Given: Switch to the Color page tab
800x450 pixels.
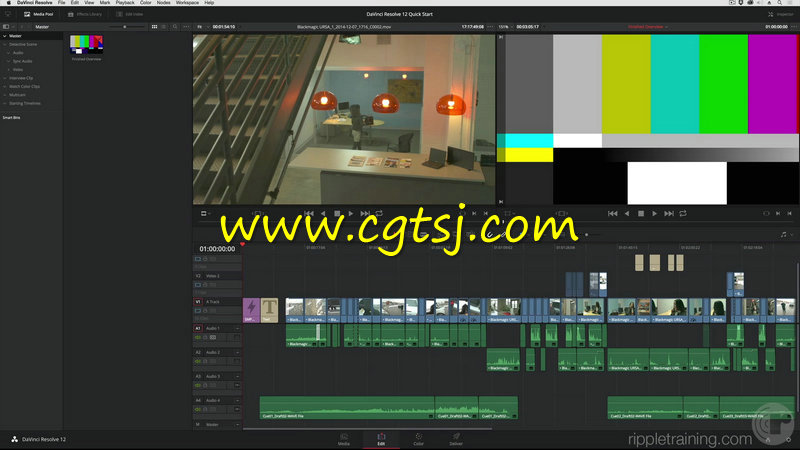Looking at the screenshot, I should pos(418,439).
